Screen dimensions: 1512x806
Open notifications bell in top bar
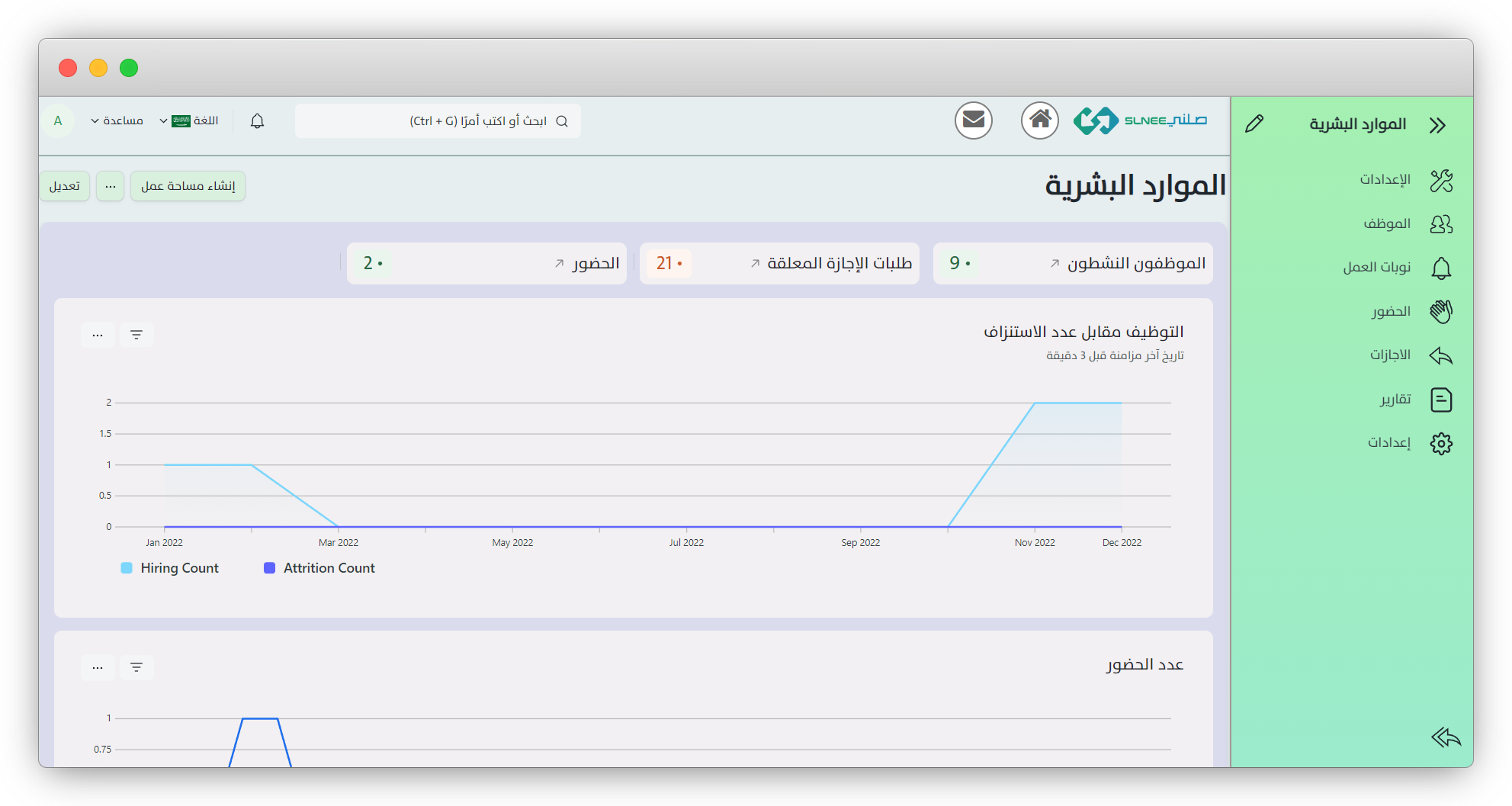[x=258, y=121]
